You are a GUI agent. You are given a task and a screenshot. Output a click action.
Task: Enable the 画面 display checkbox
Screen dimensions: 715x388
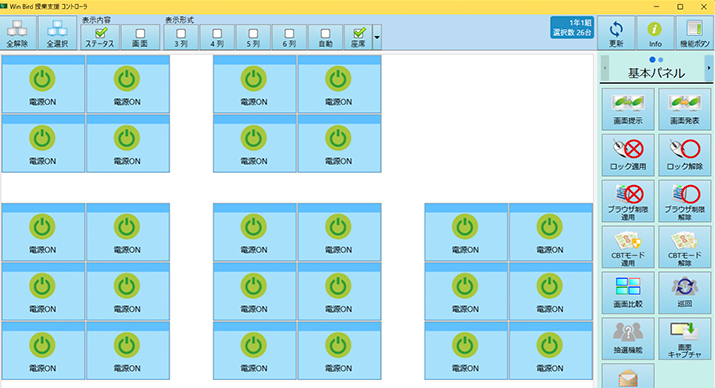[140, 37]
